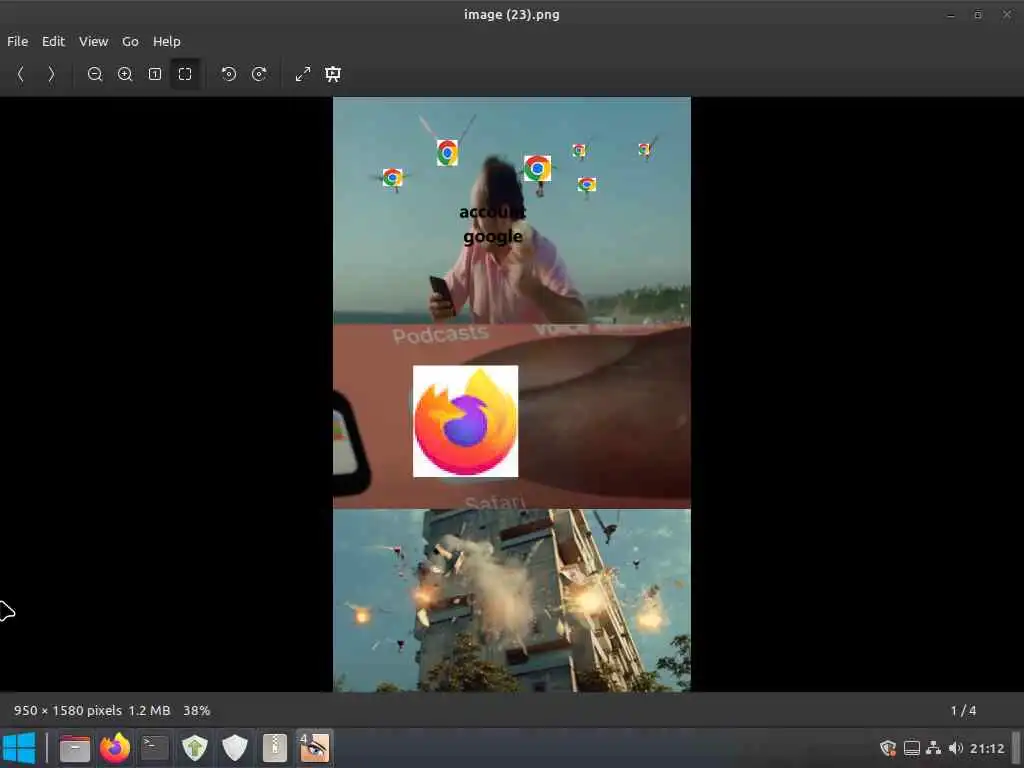Zoom in on the image

pyautogui.click(x=125, y=74)
